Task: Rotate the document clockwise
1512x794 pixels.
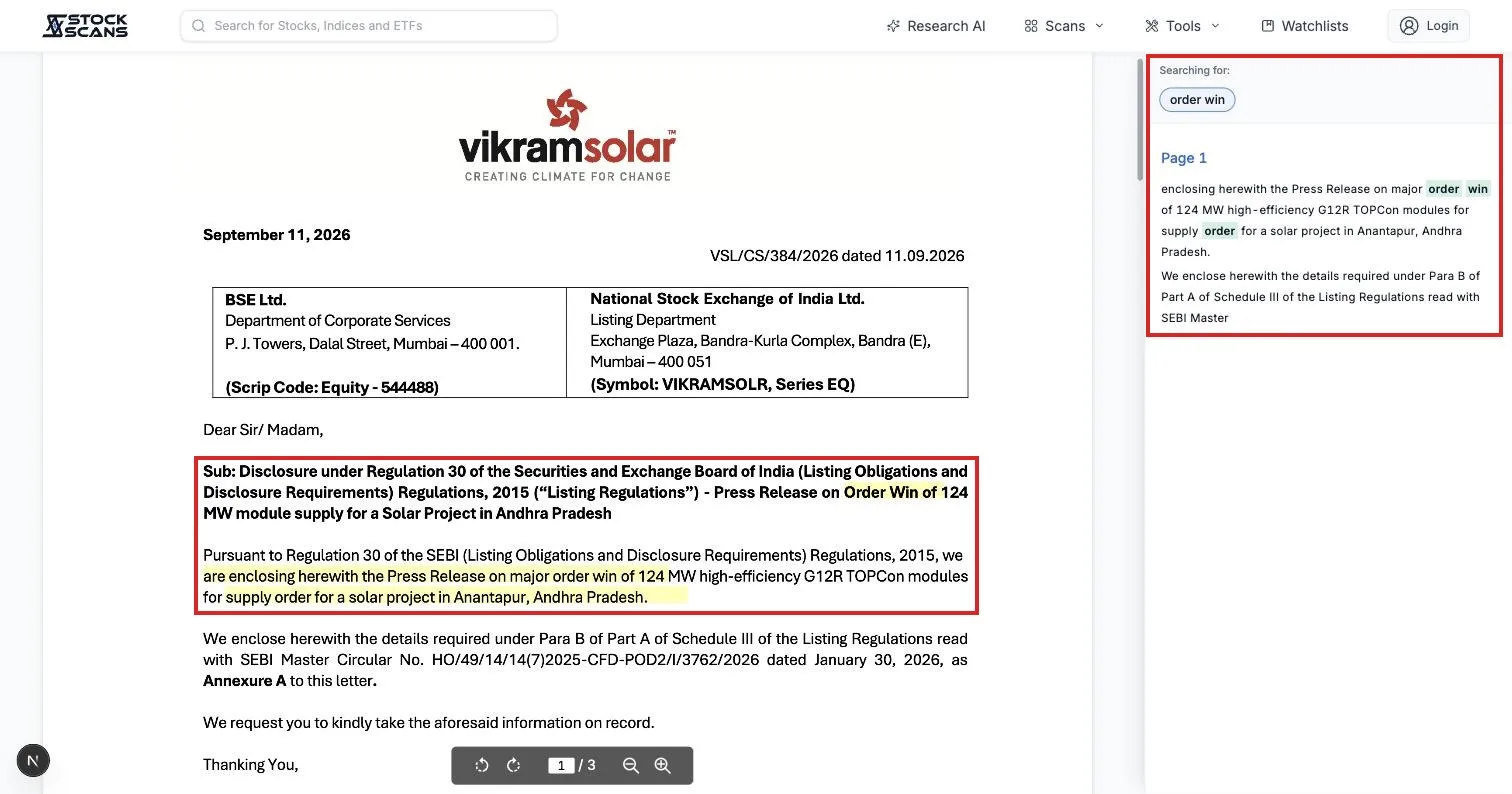Action: click(x=514, y=765)
